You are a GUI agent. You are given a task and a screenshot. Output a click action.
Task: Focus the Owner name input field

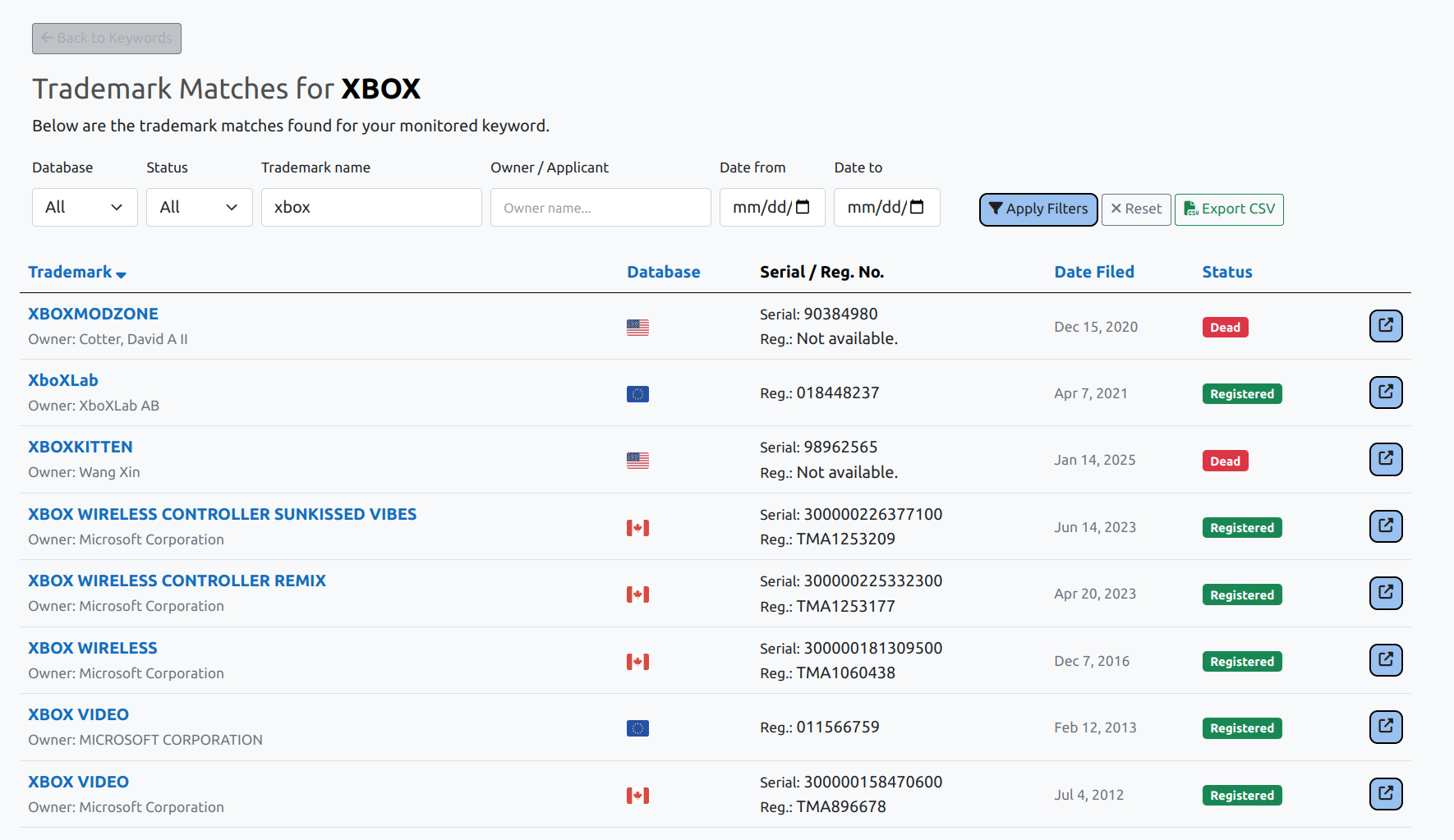point(600,207)
